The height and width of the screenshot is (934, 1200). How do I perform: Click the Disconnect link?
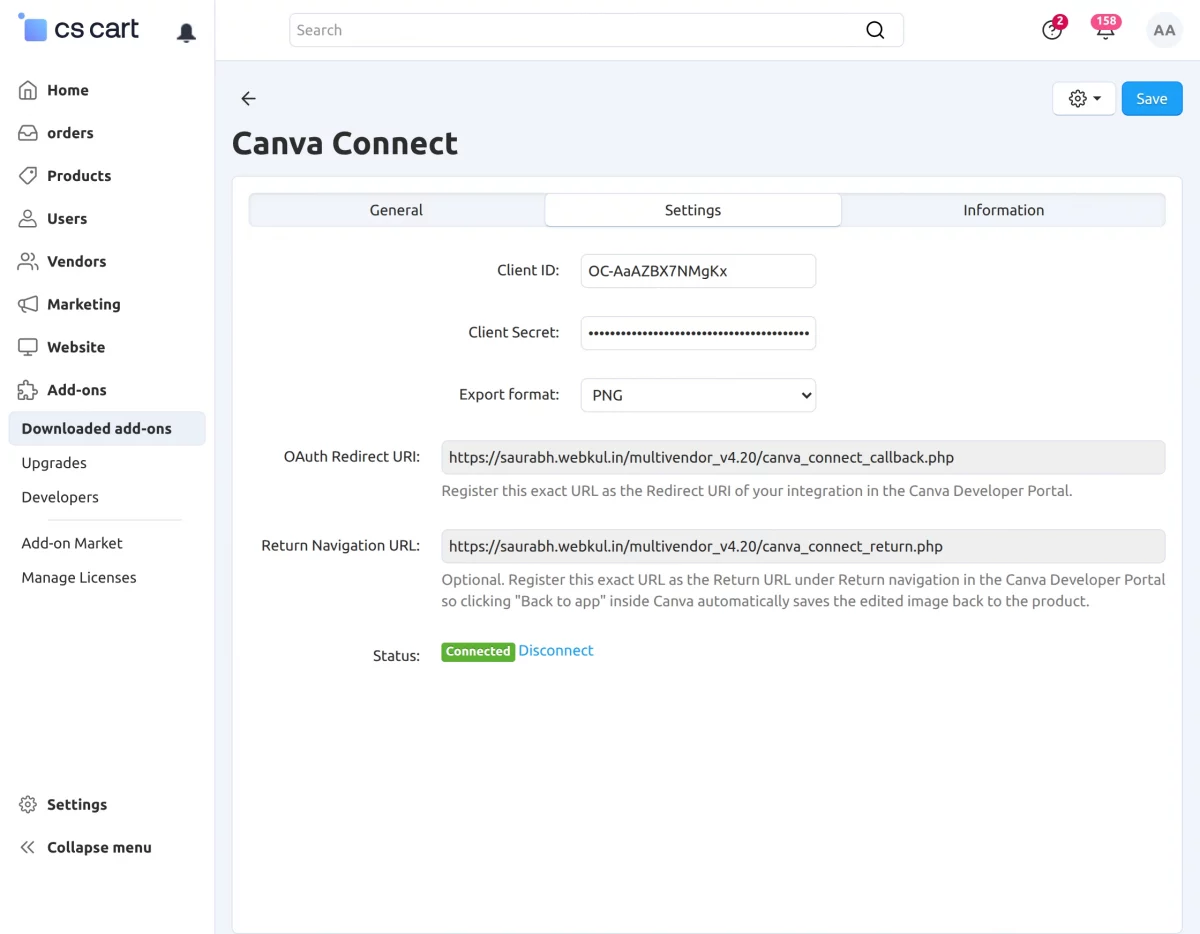click(556, 651)
